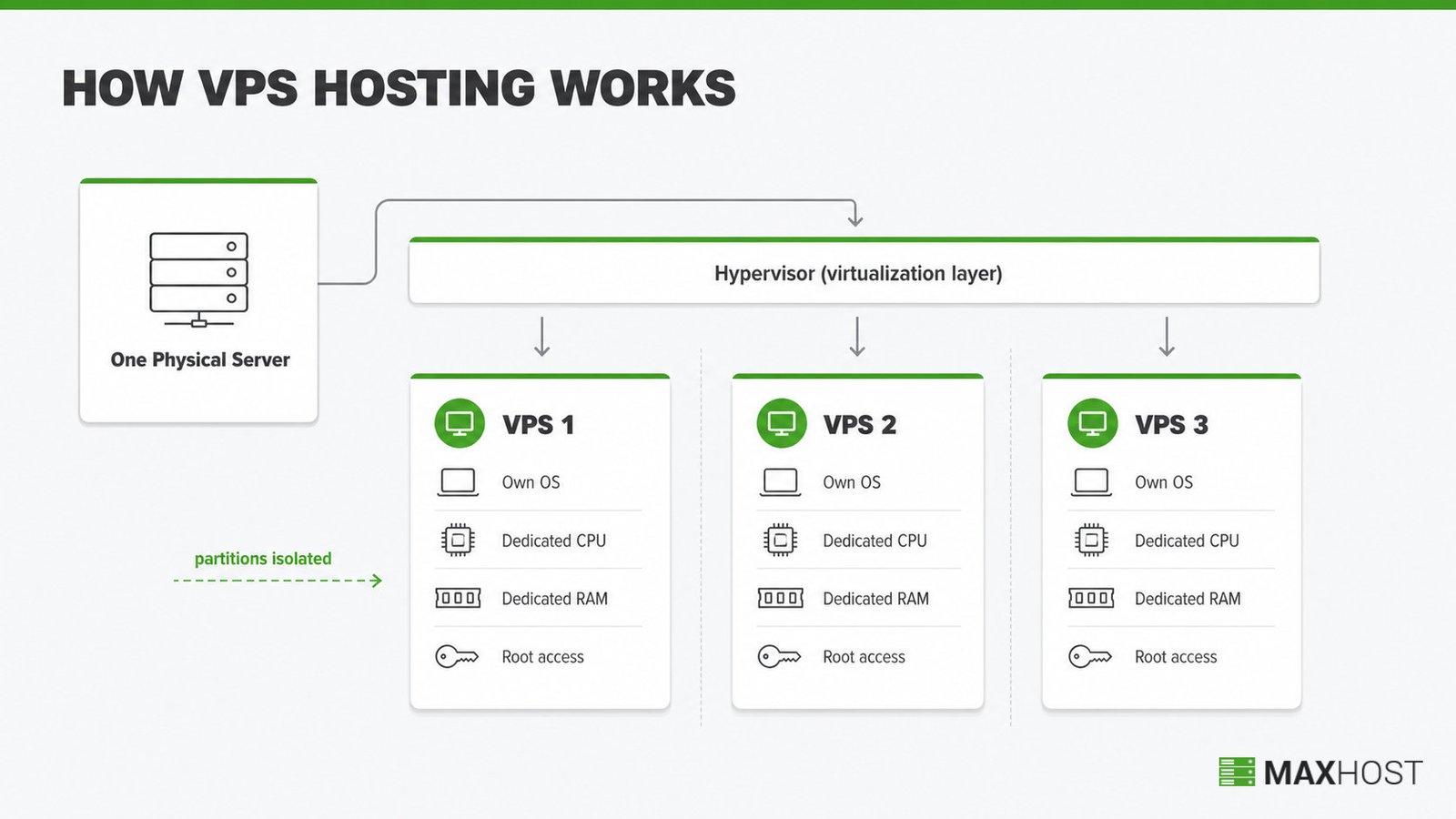This screenshot has height=819, width=1456.
Task: Click the green partitions isolated label
Action: [x=263, y=559]
